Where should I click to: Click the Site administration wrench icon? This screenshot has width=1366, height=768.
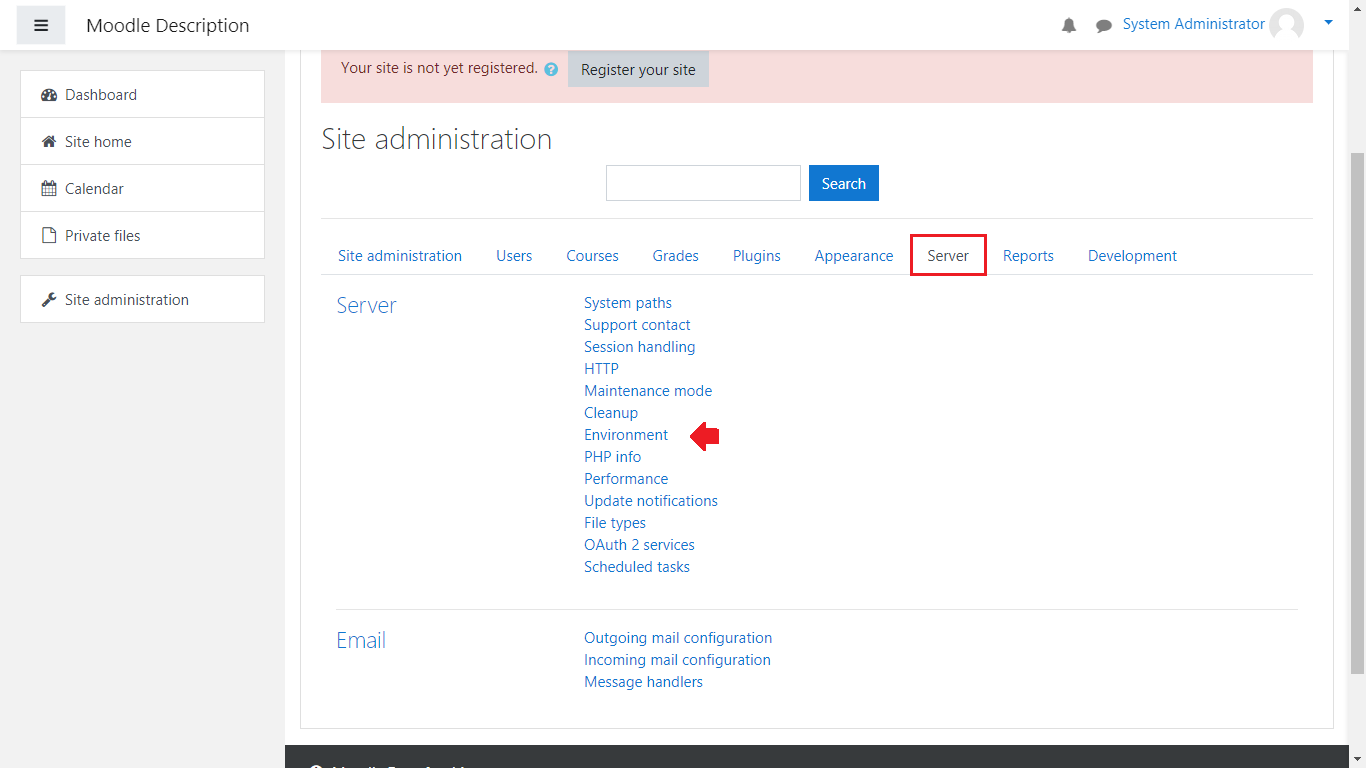49,300
